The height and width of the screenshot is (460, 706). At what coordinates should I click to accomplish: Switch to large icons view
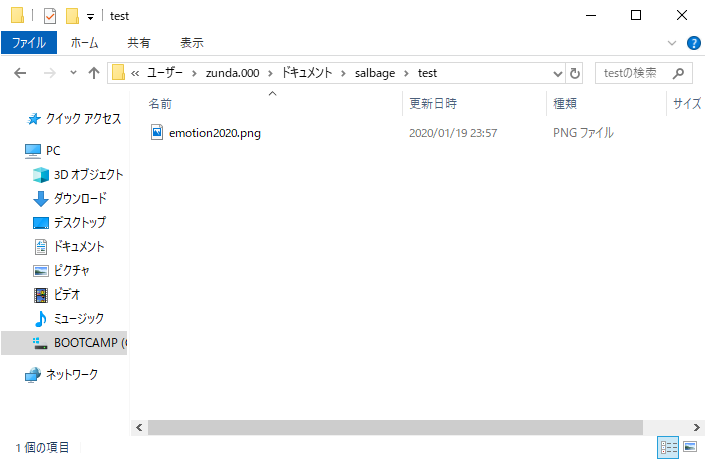(x=690, y=447)
